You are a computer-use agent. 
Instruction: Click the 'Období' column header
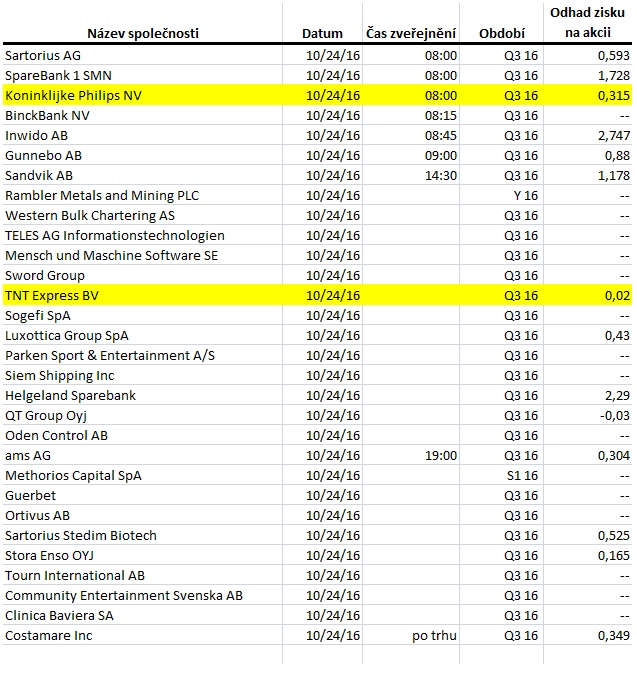pyautogui.click(x=502, y=34)
